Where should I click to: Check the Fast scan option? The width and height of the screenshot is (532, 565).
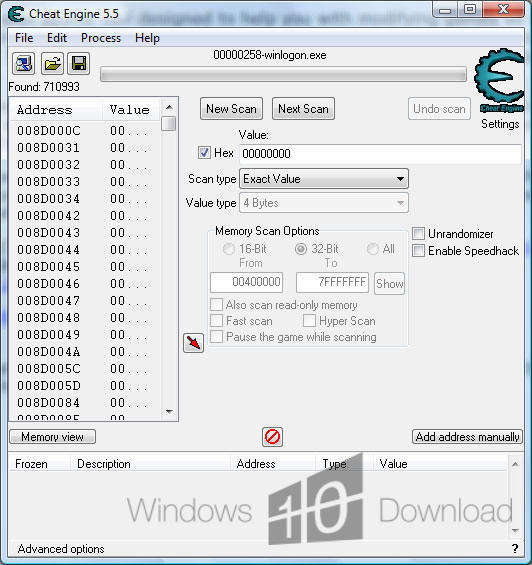216,320
